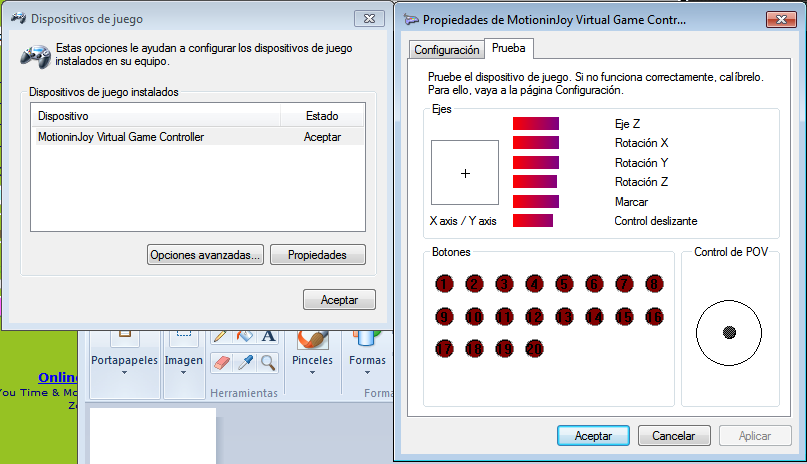Click the Cancelar button
The width and height of the screenshot is (807, 464).
tap(674, 436)
